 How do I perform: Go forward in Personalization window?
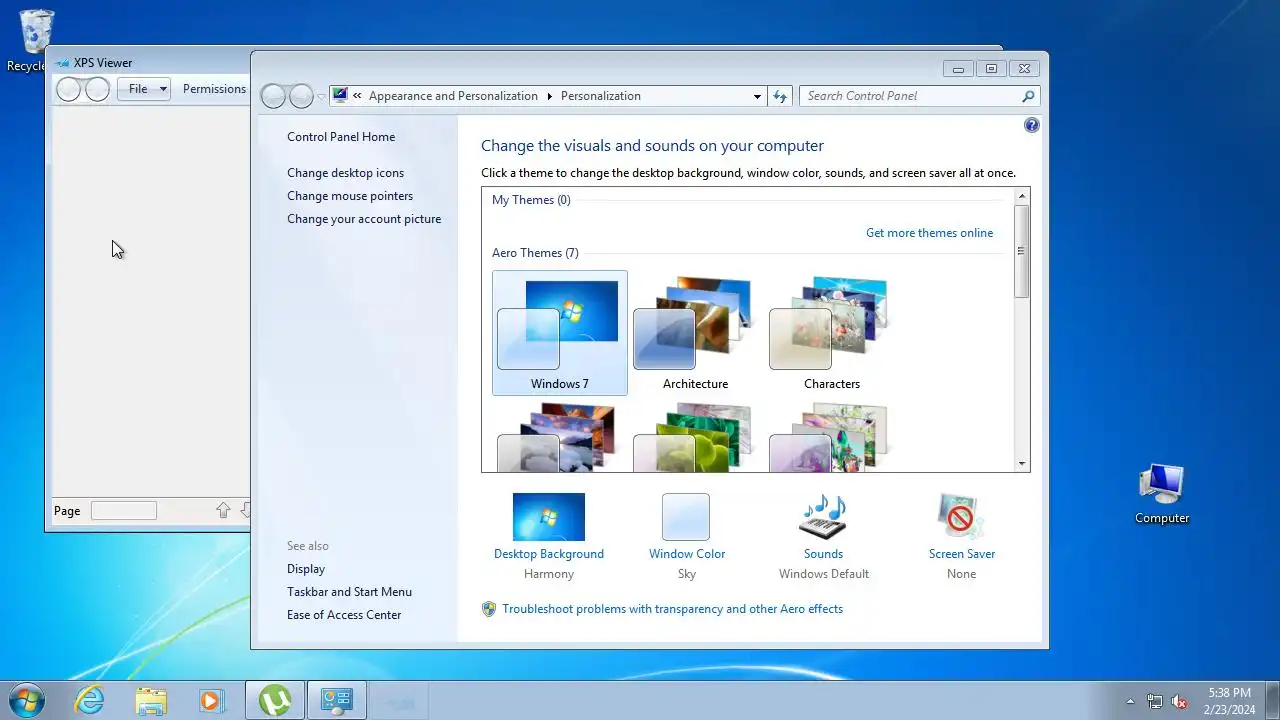pos(301,96)
